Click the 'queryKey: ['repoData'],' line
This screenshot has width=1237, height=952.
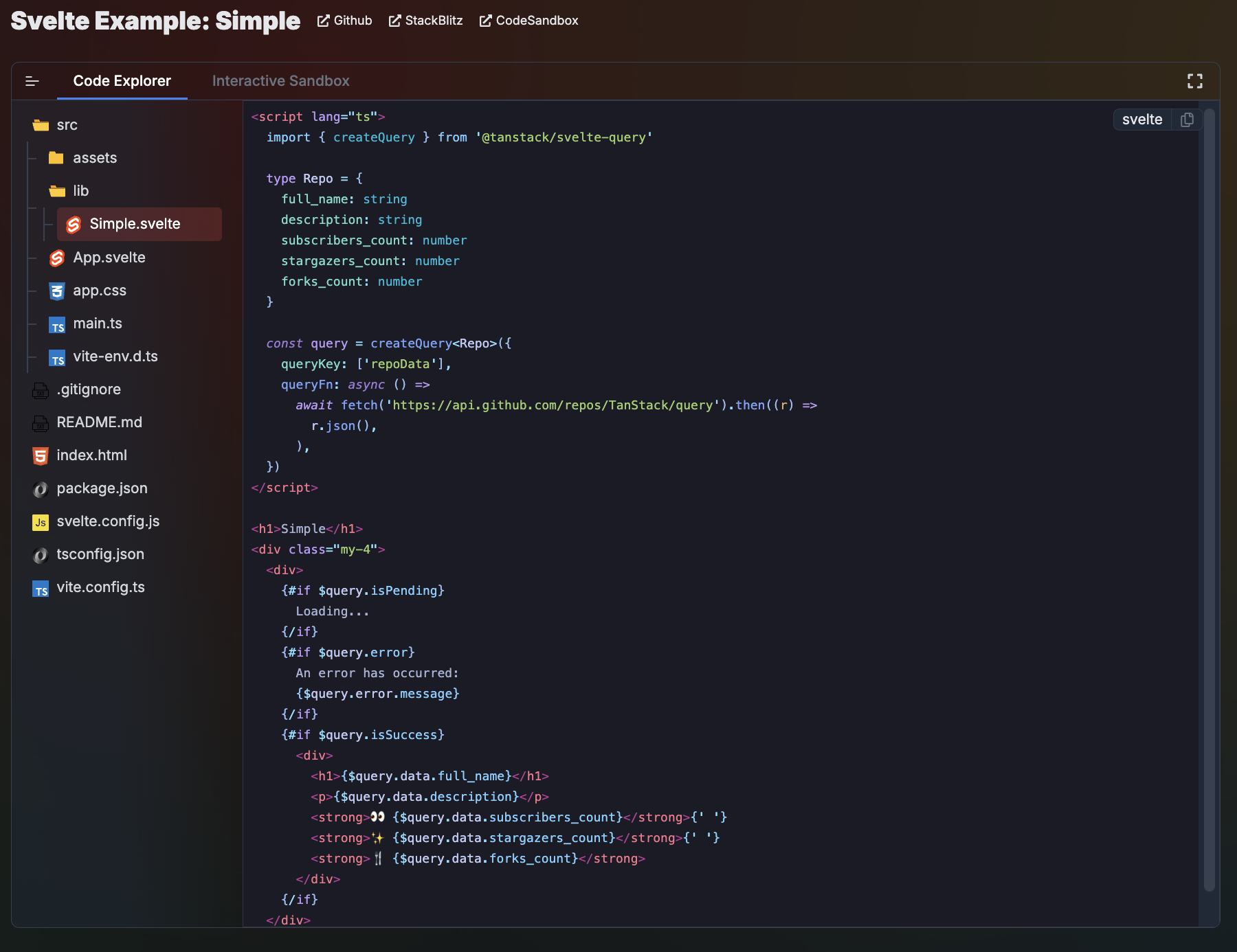tap(366, 364)
